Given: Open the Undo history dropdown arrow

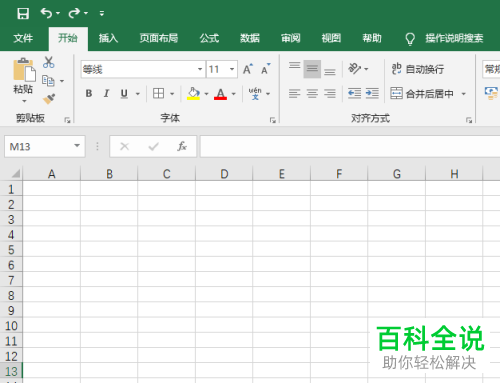Looking at the screenshot, I should click(x=58, y=13).
